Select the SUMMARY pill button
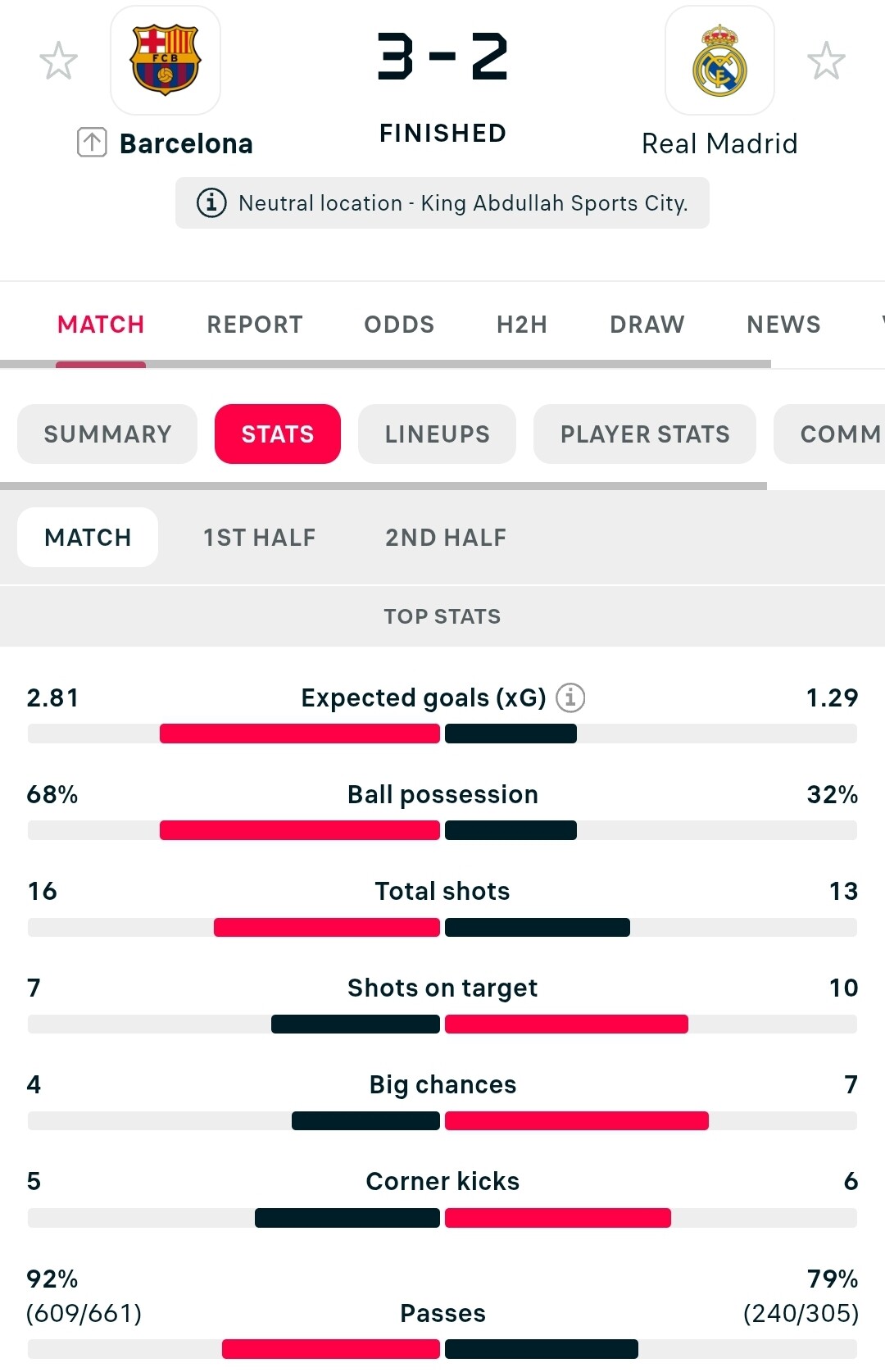 coord(107,434)
